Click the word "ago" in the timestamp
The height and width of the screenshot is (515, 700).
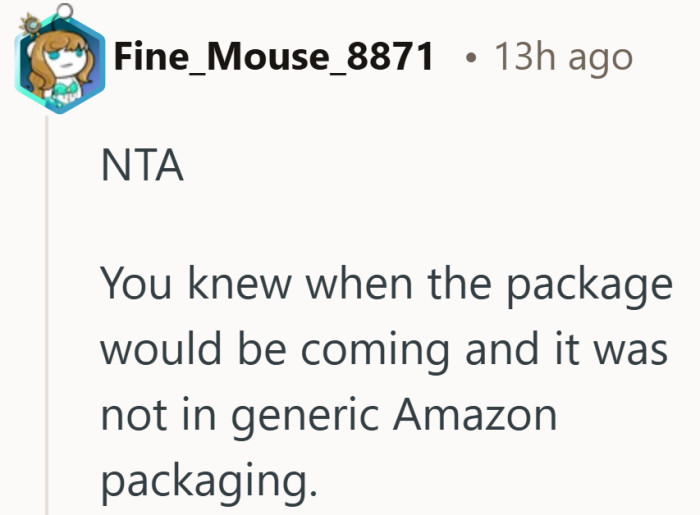tap(599, 59)
